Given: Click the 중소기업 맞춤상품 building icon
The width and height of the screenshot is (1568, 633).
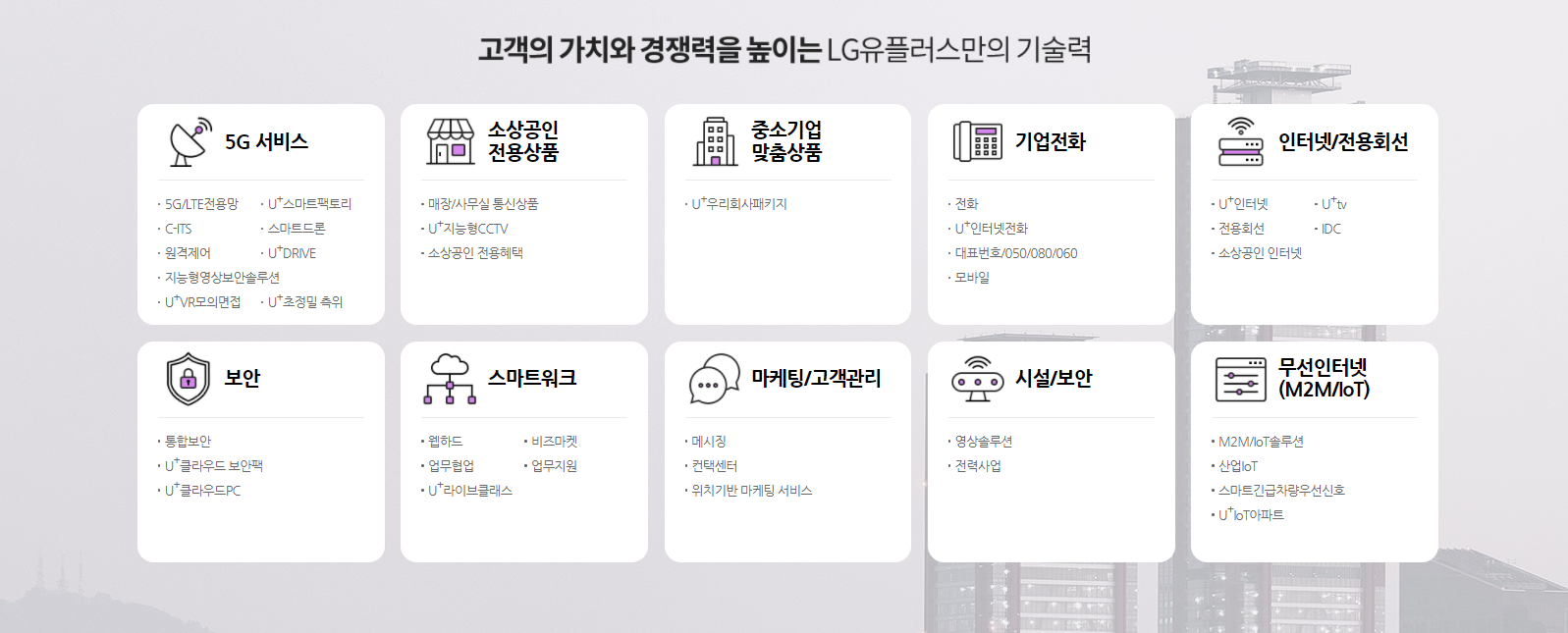Looking at the screenshot, I should [x=716, y=141].
